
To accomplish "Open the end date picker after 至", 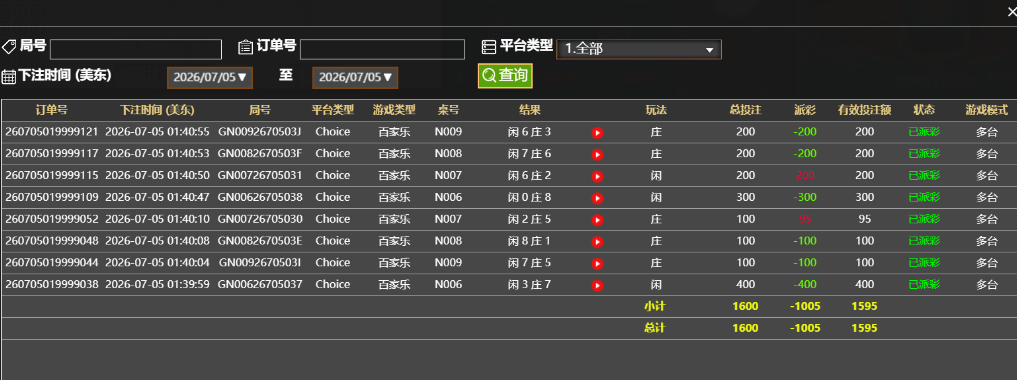I will point(355,77).
